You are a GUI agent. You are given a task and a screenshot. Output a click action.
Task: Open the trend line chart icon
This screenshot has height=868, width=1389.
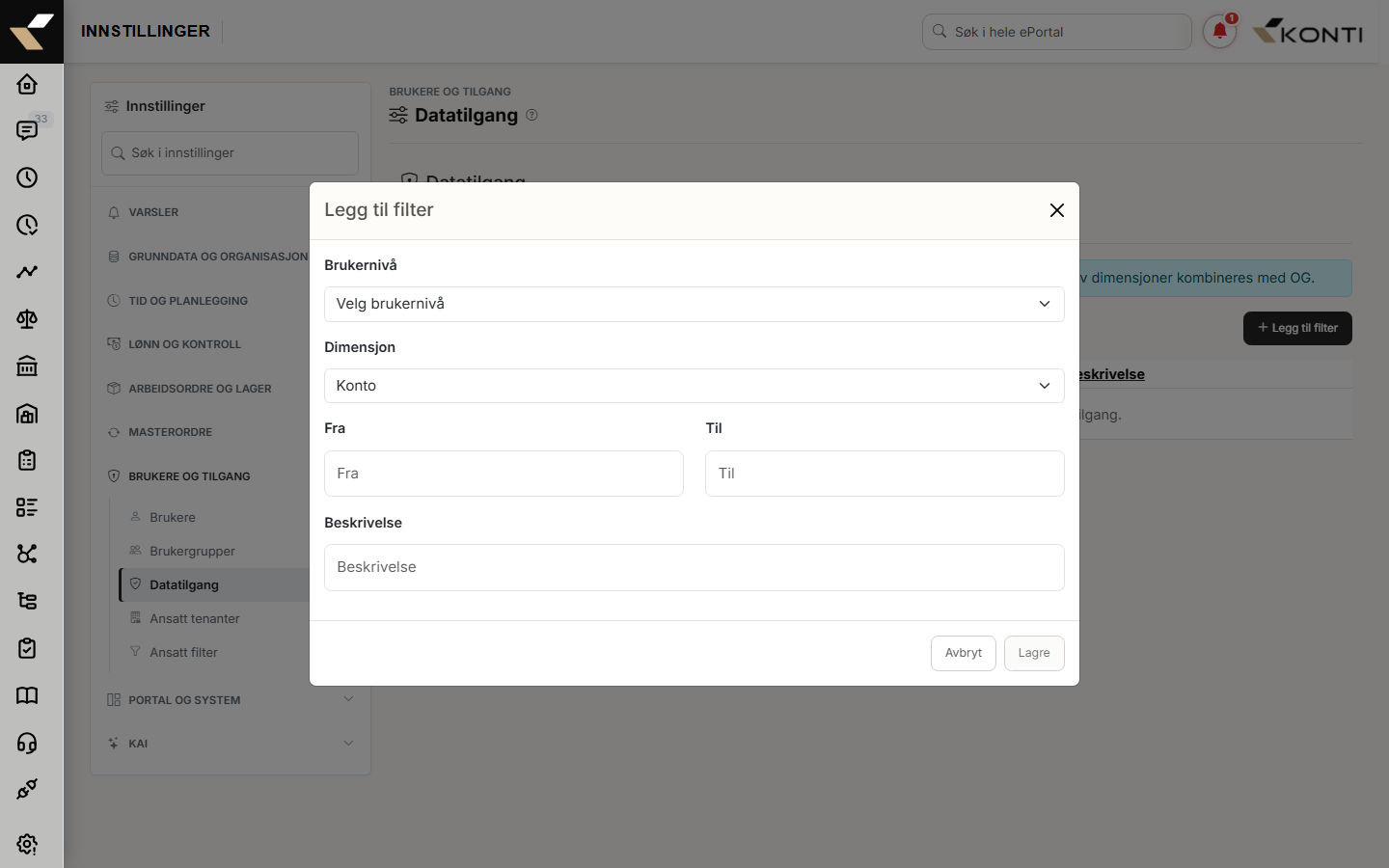click(x=27, y=272)
